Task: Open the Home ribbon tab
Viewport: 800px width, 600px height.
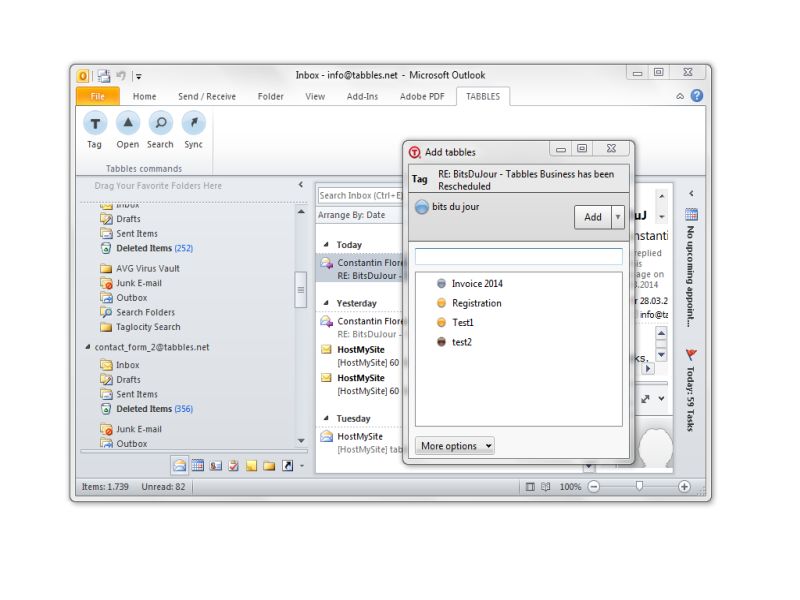Action: (x=144, y=96)
